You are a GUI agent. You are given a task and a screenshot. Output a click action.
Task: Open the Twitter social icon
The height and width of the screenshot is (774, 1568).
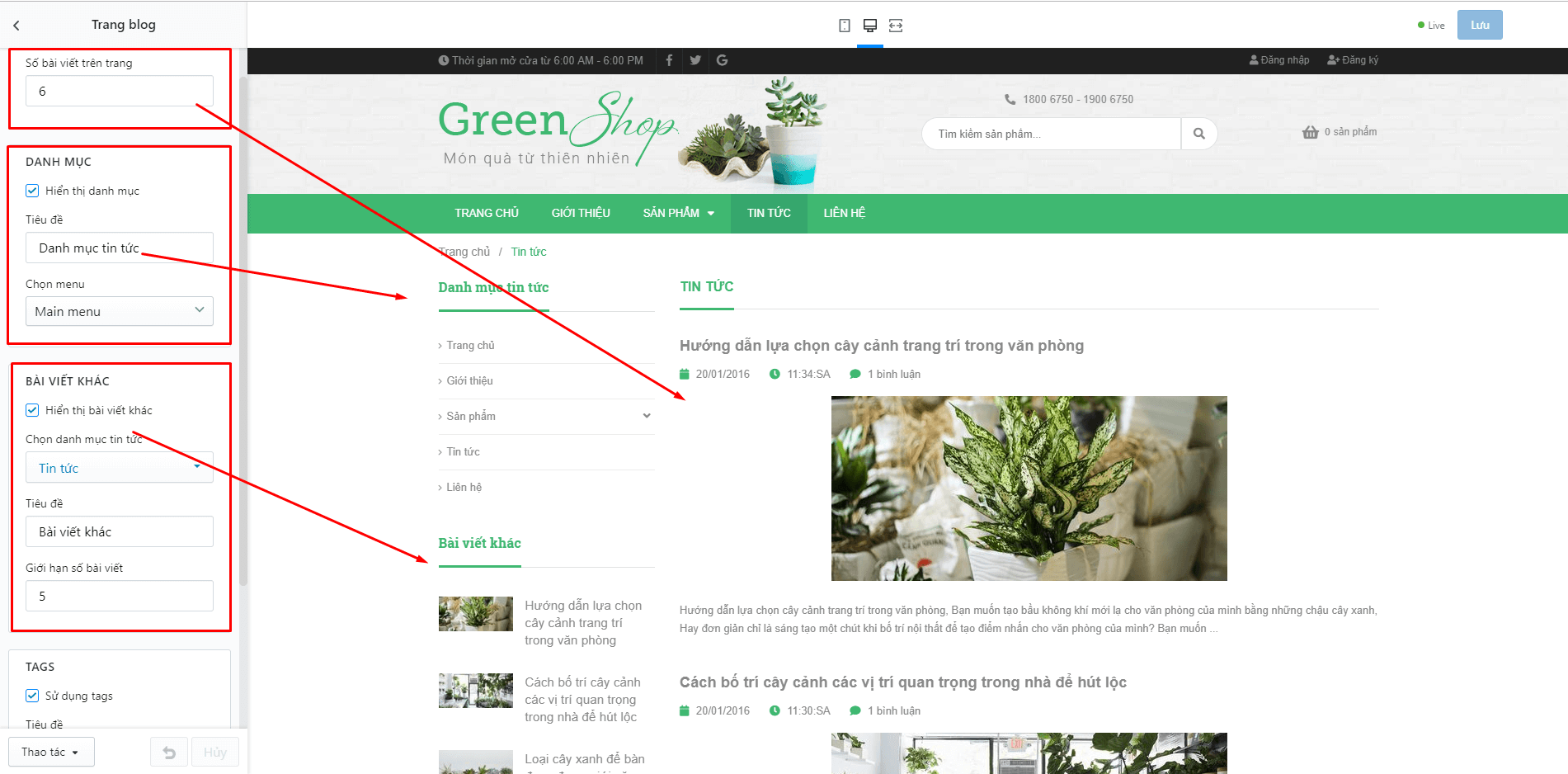coord(695,60)
